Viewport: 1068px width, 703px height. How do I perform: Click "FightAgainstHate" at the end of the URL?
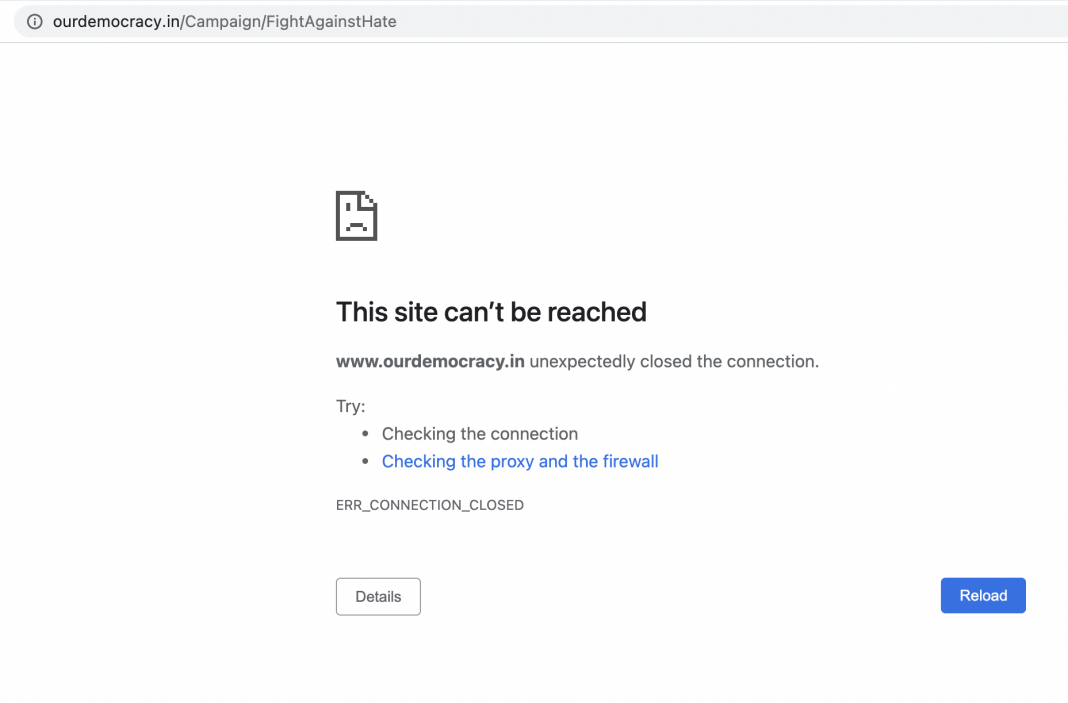(x=330, y=21)
